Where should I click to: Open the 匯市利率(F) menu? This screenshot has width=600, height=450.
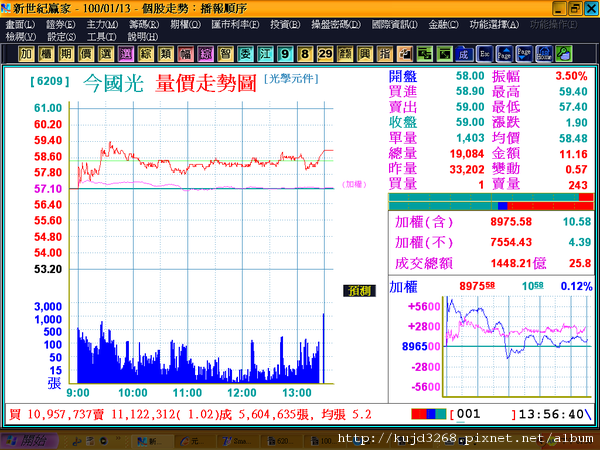point(235,24)
